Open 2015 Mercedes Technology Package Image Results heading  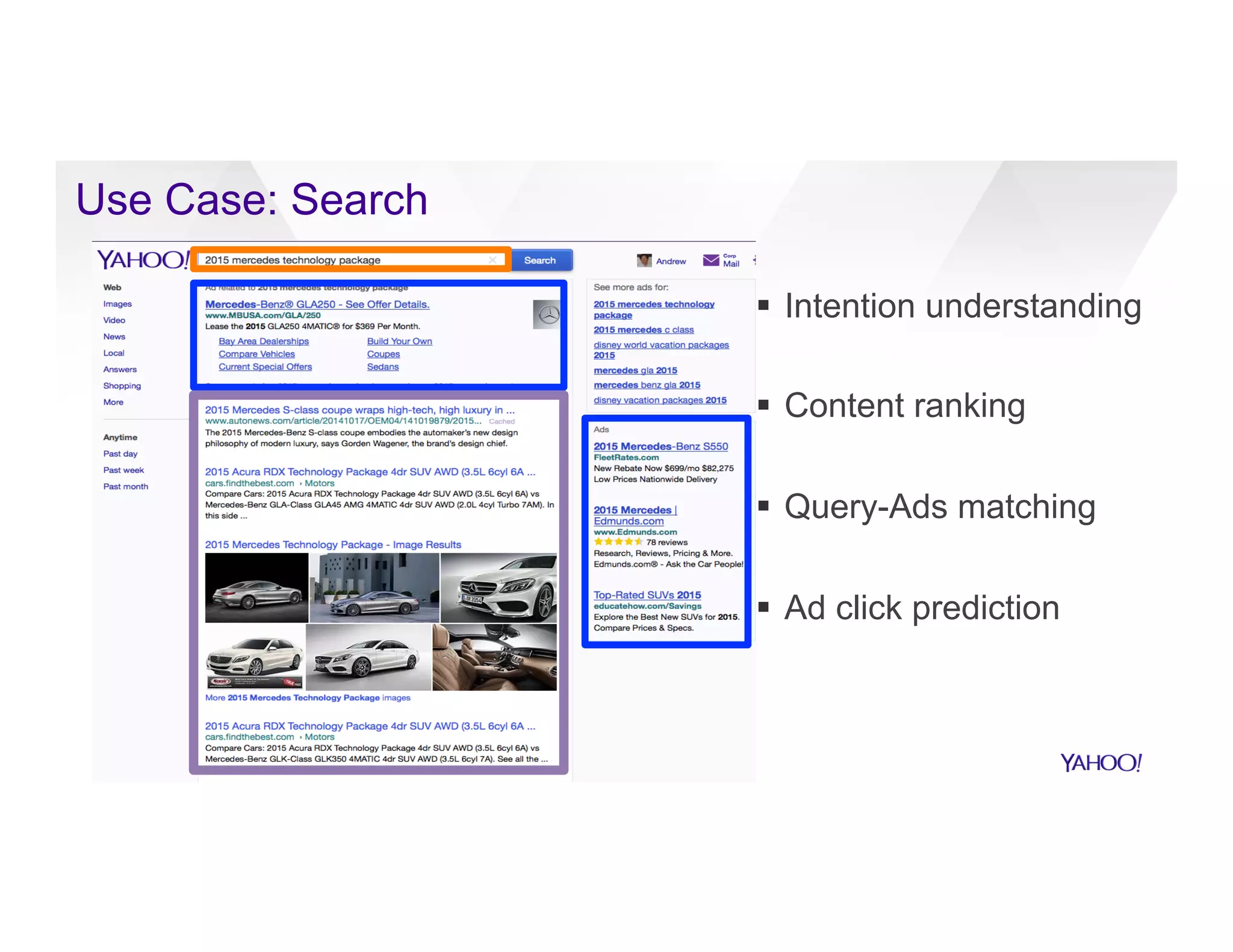333,545
